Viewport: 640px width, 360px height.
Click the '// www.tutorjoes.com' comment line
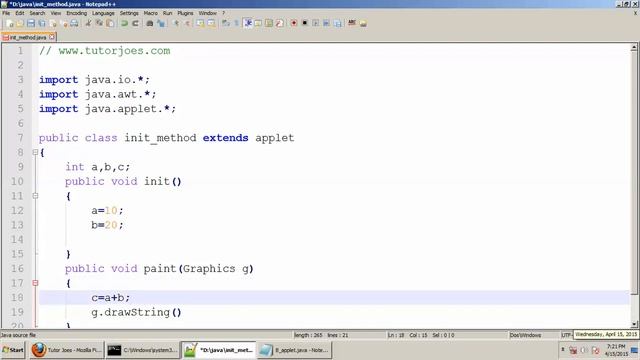[x=104, y=51]
